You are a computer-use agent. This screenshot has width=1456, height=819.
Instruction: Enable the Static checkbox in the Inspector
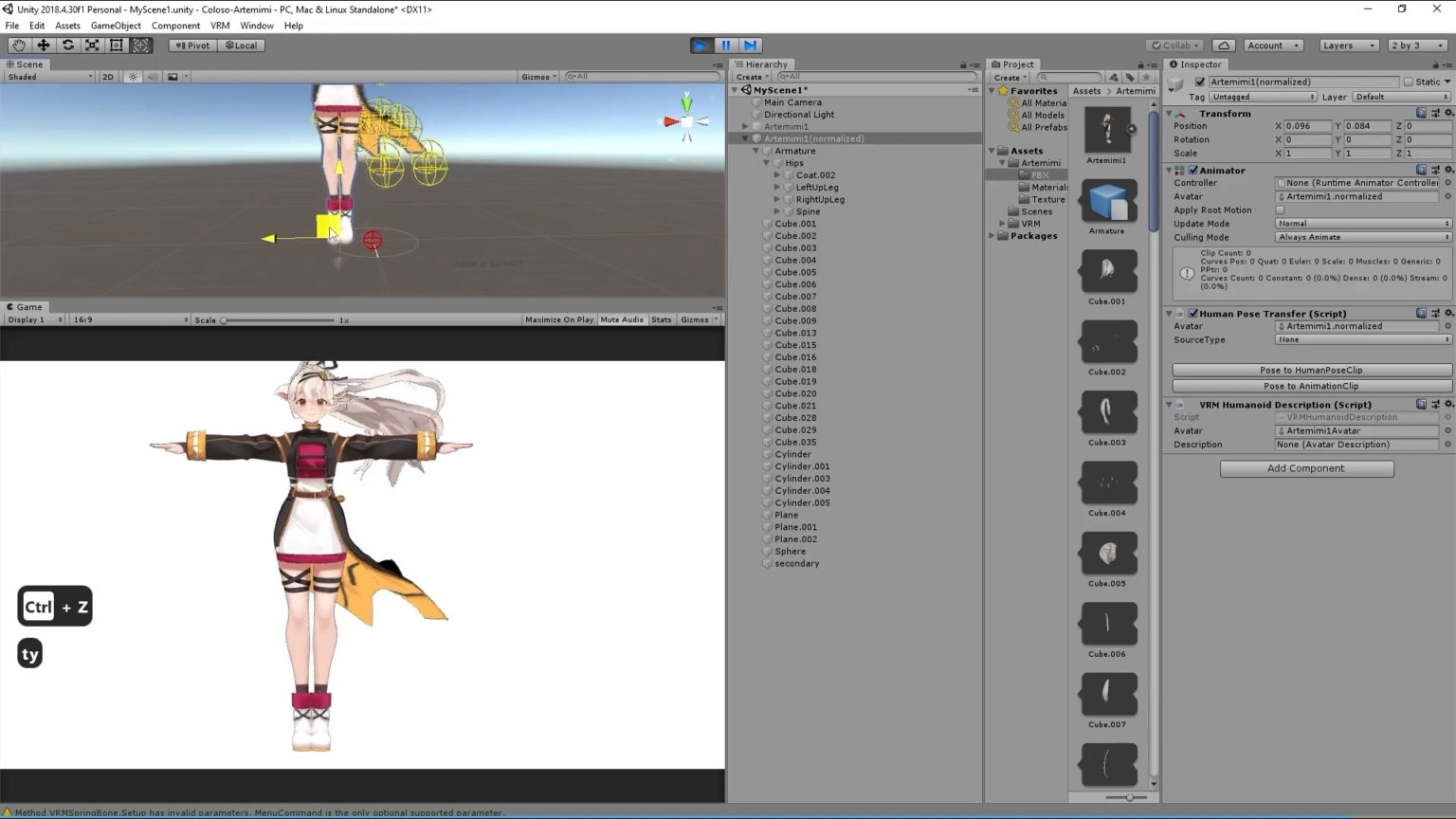click(x=1410, y=82)
